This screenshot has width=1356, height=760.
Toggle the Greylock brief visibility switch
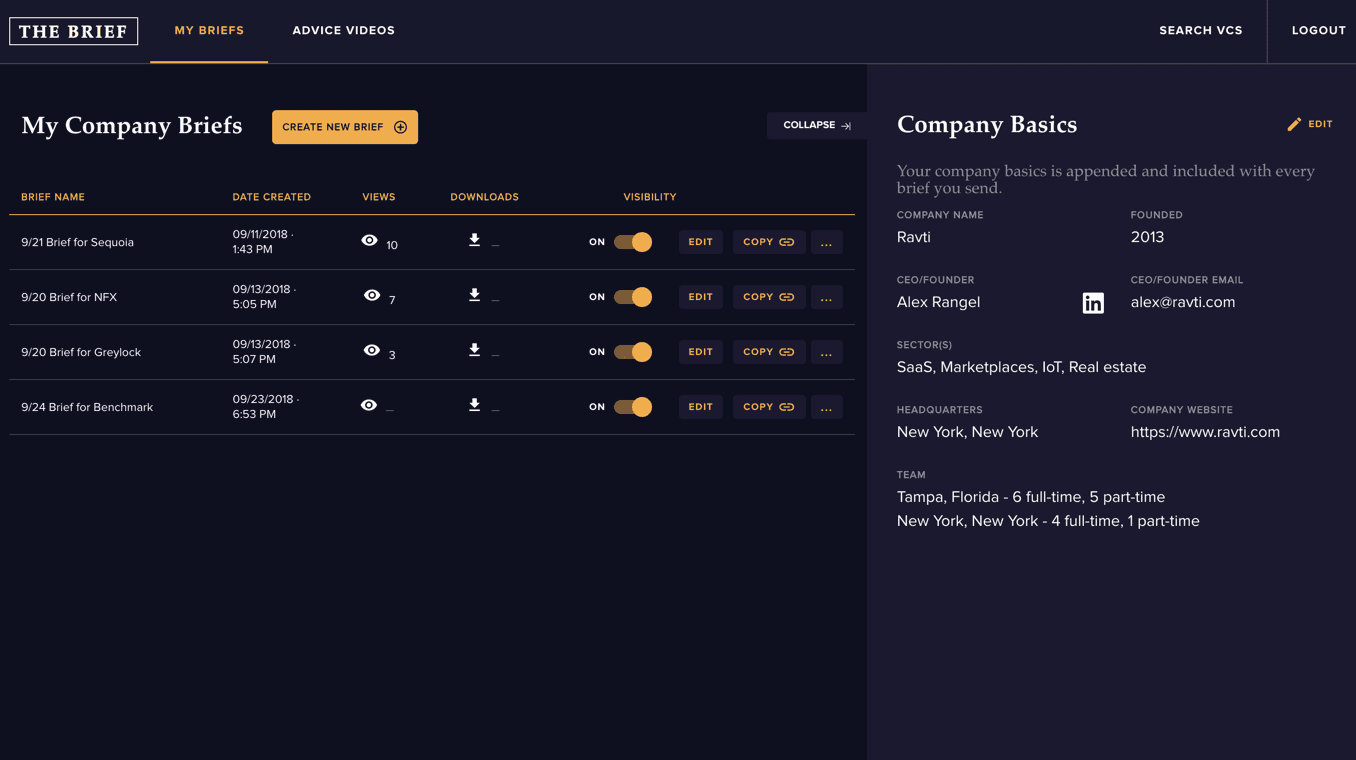[633, 352]
